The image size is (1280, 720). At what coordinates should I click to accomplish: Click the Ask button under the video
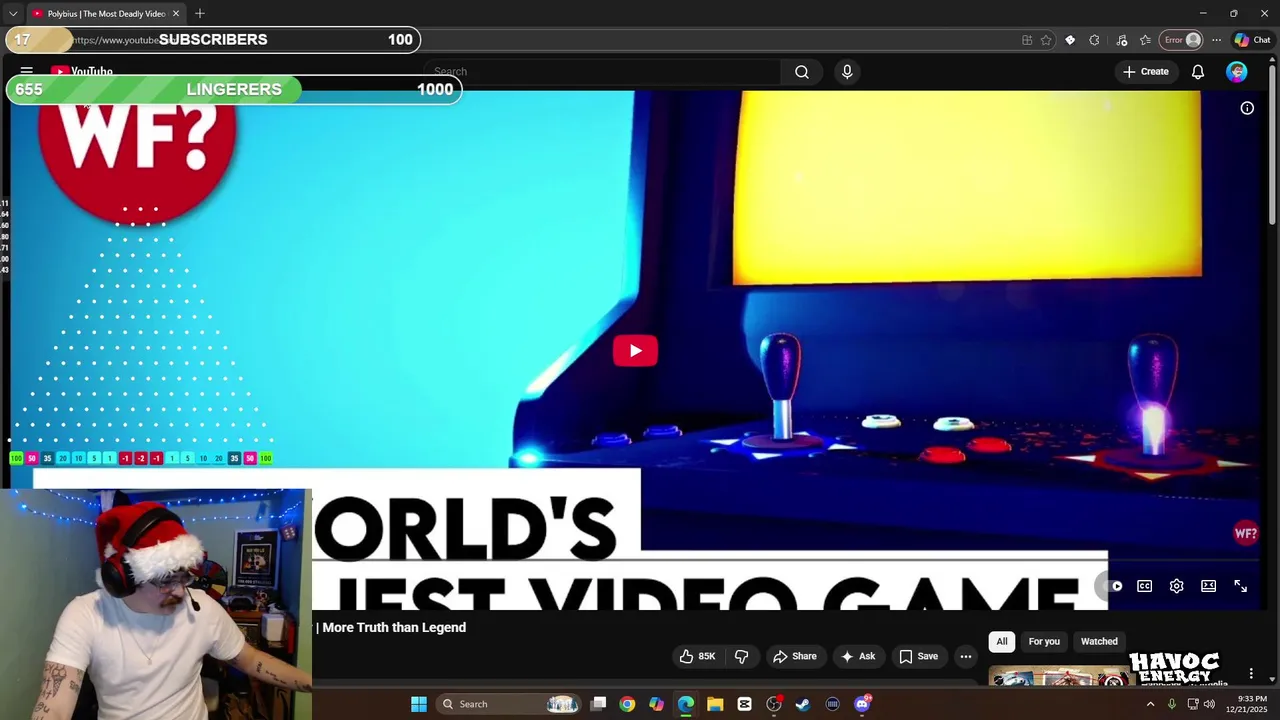pyautogui.click(x=858, y=656)
